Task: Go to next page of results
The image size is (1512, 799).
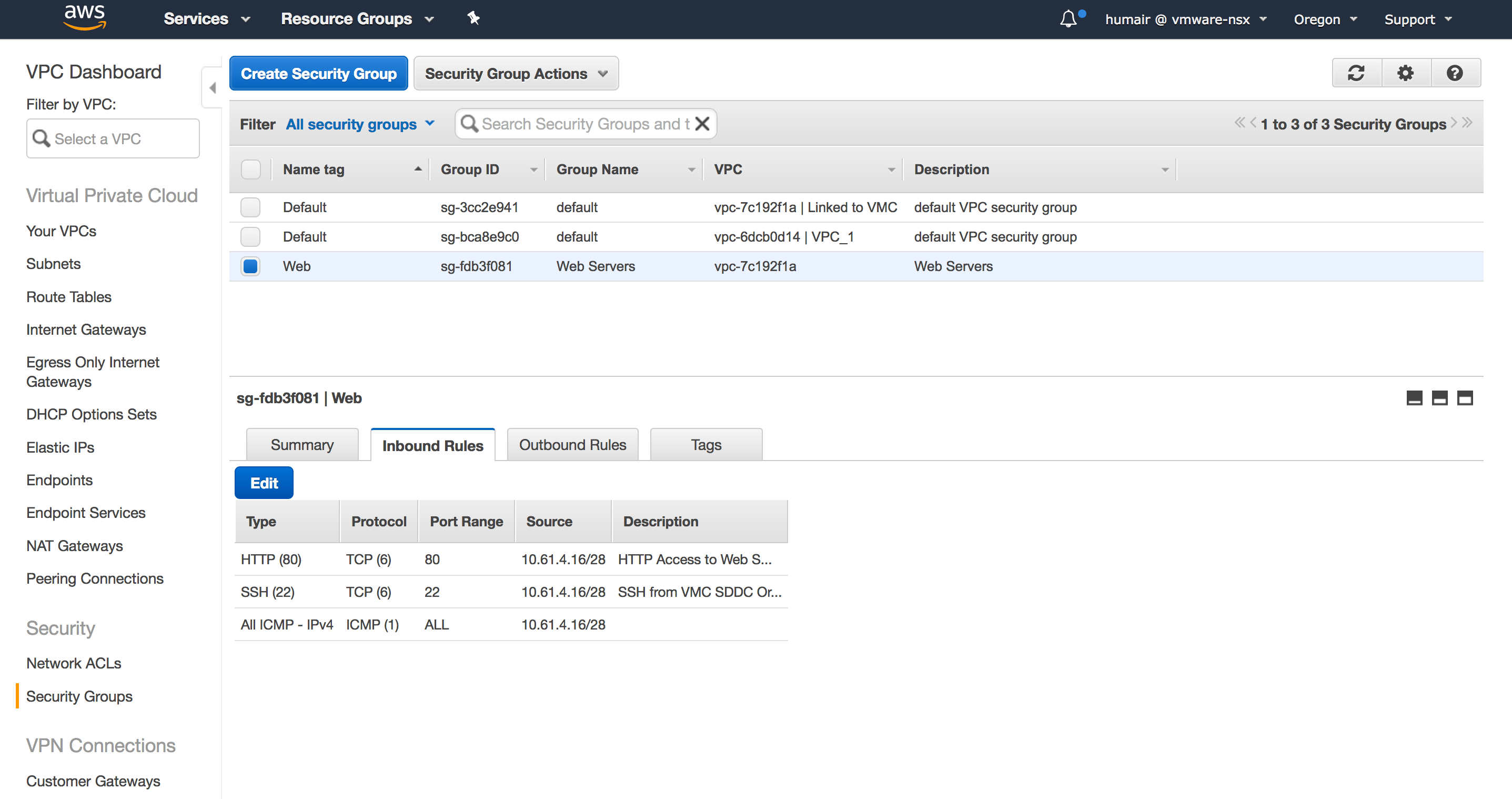Action: [x=1454, y=123]
